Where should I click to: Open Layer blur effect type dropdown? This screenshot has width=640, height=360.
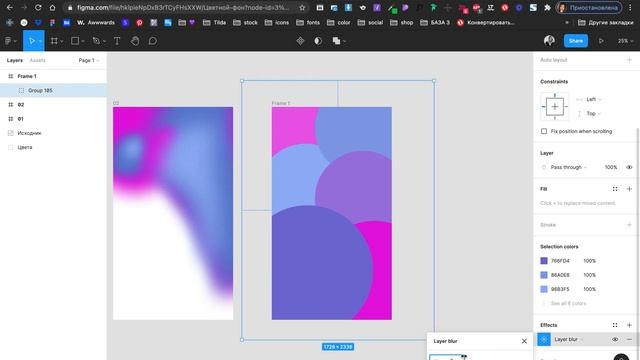(x=569, y=340)
